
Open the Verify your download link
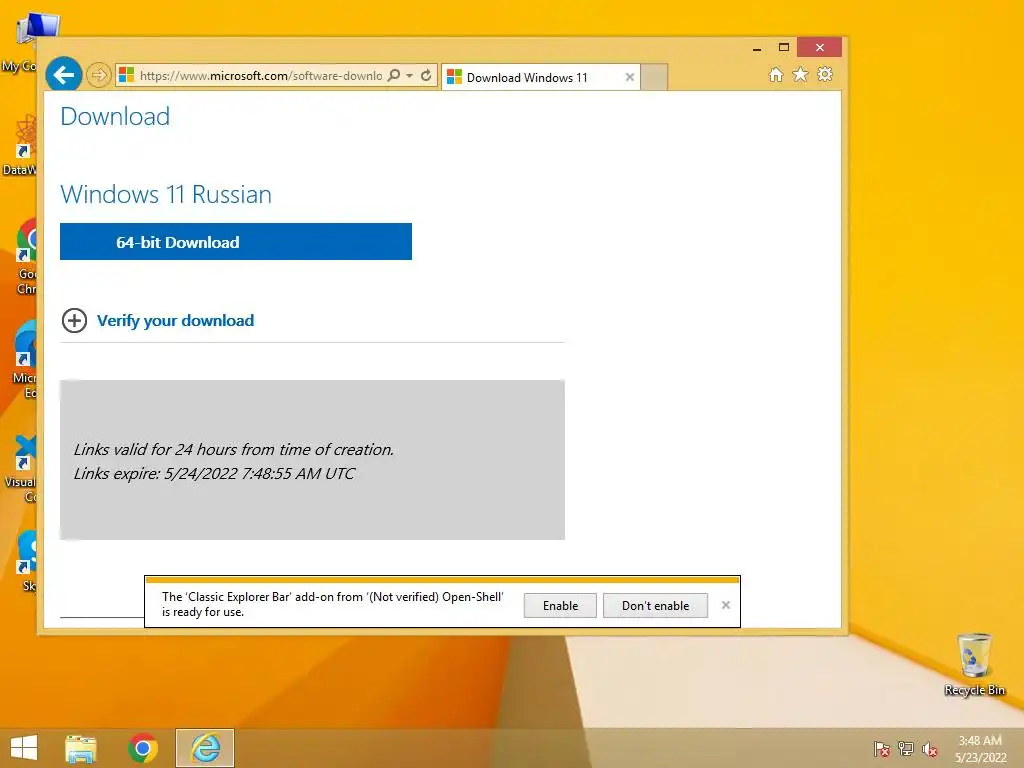[x=176, y=321]
